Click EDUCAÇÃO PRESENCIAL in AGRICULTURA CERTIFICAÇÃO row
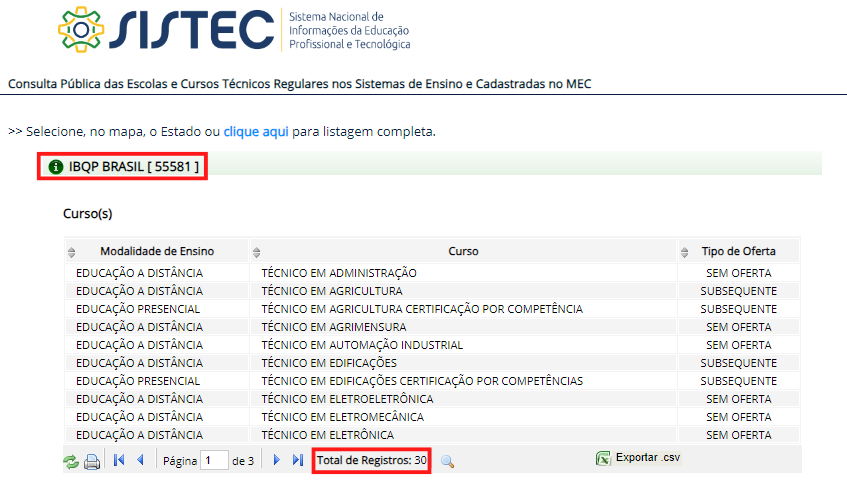The height and width of the screenshot is (498, 847). coord(138,309)
